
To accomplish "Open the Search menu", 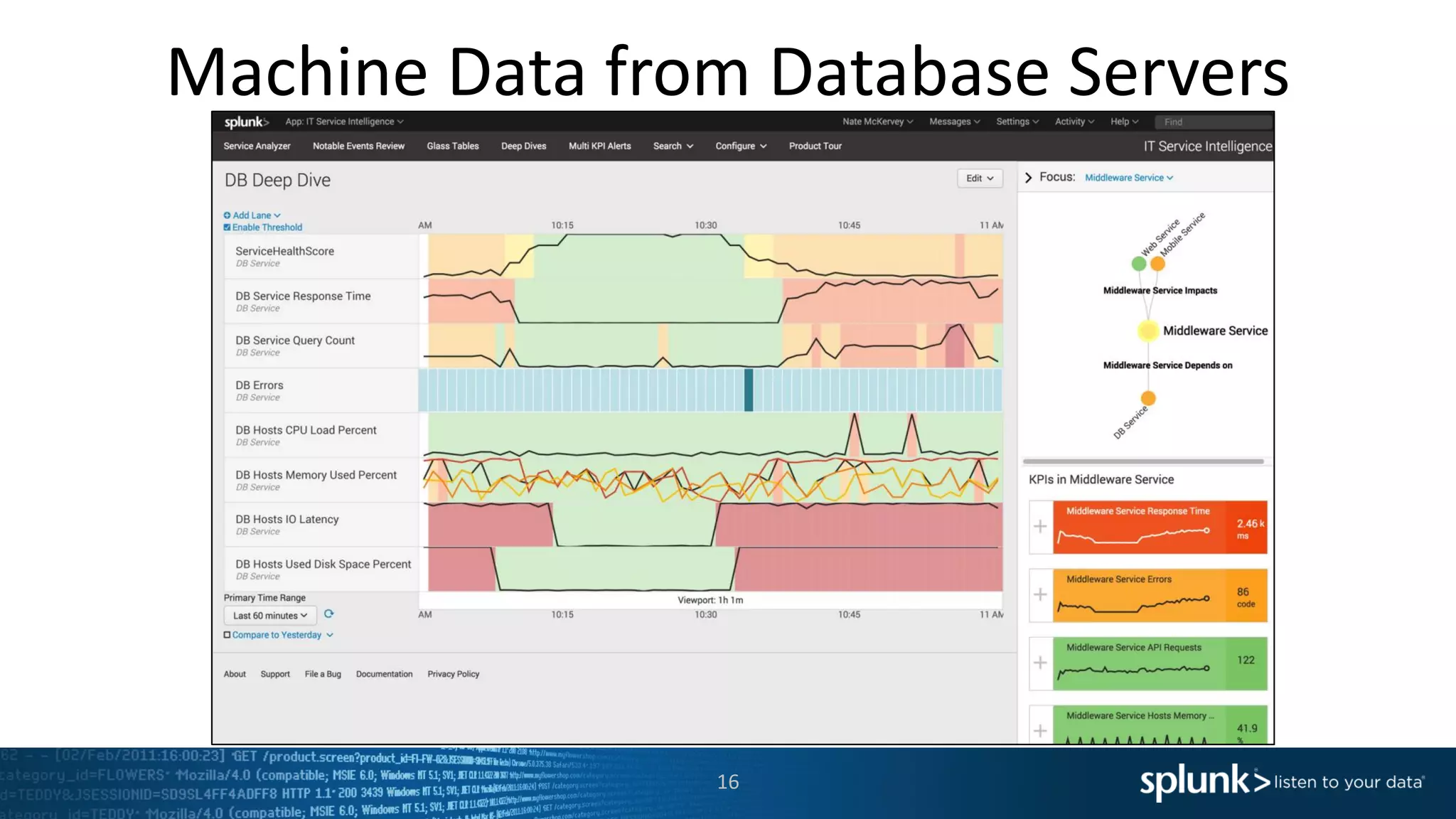I will pos(673,146).
